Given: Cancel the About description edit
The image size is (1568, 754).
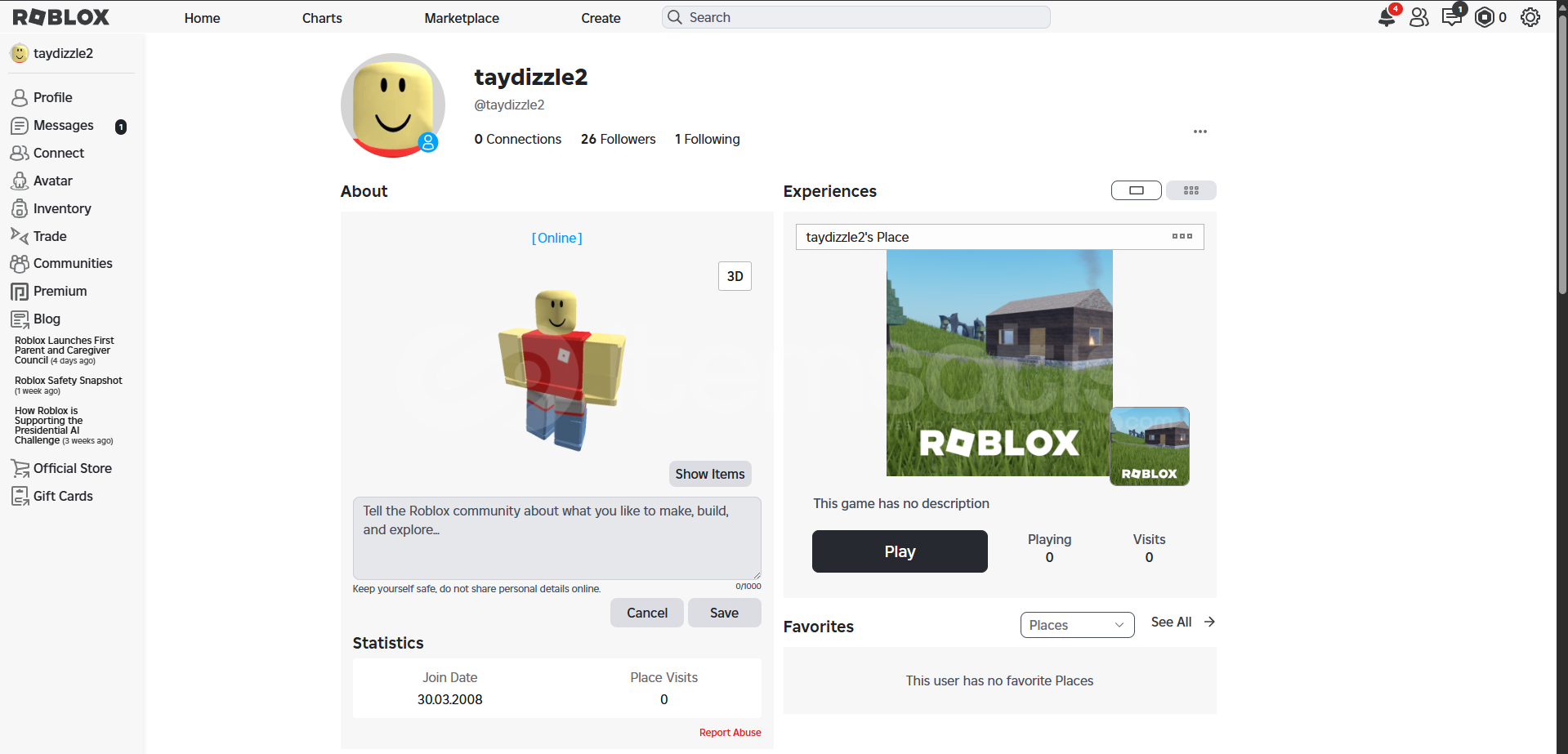Looking at the screenshot, I should [x=647, y=613].
